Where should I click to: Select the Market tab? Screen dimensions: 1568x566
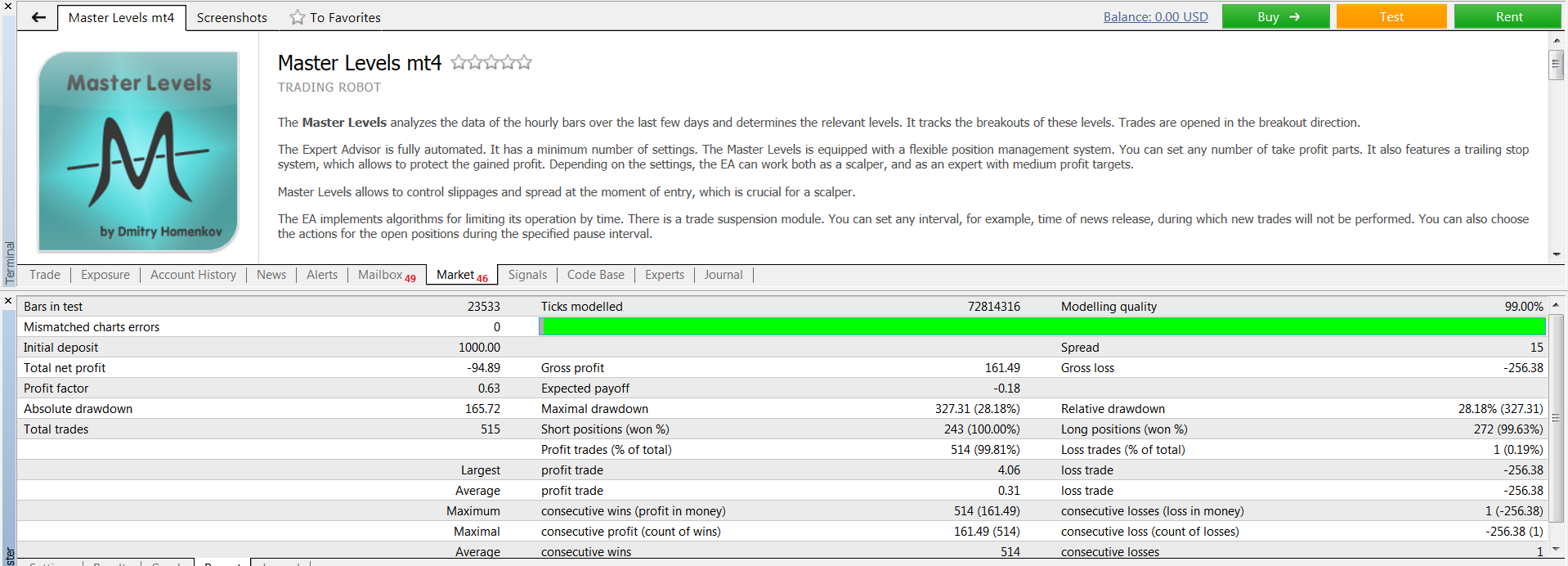point(462,275)
